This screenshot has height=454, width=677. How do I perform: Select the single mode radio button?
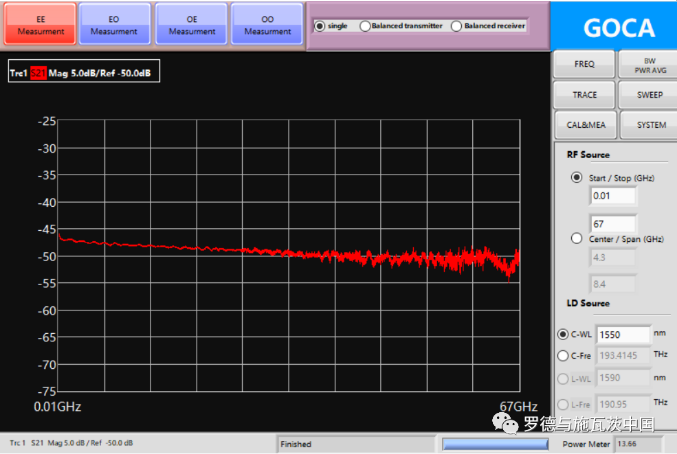(320, 26)
